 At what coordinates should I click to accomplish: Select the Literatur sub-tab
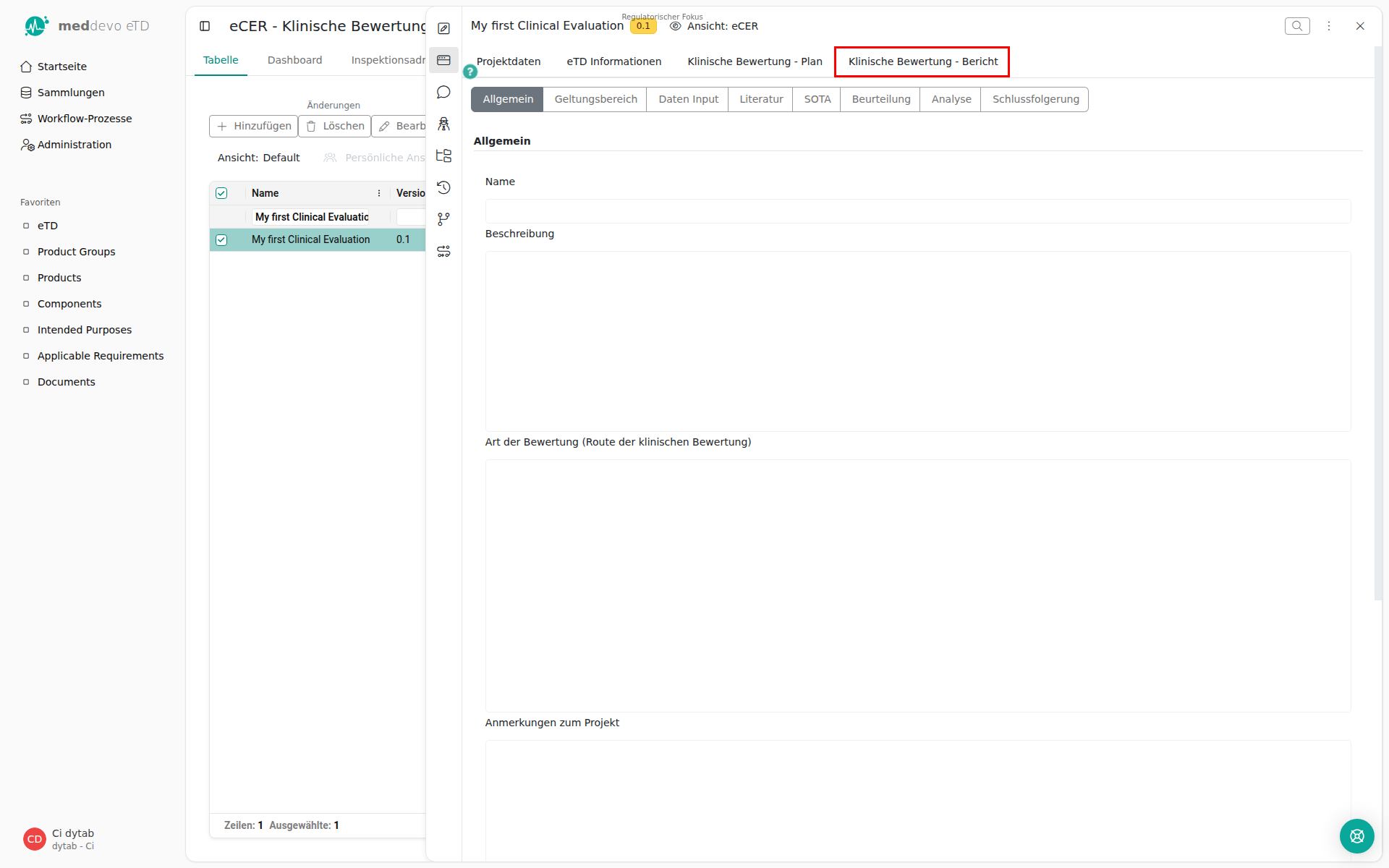pyautogui.click(x=761, y=99)
